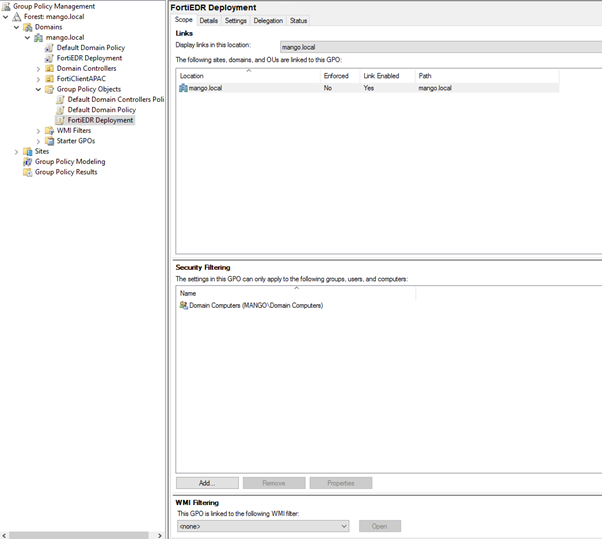Click the FortiEDR Deployment link icon under mango.local
Screen dimensions: 602x539
(49, 58)
